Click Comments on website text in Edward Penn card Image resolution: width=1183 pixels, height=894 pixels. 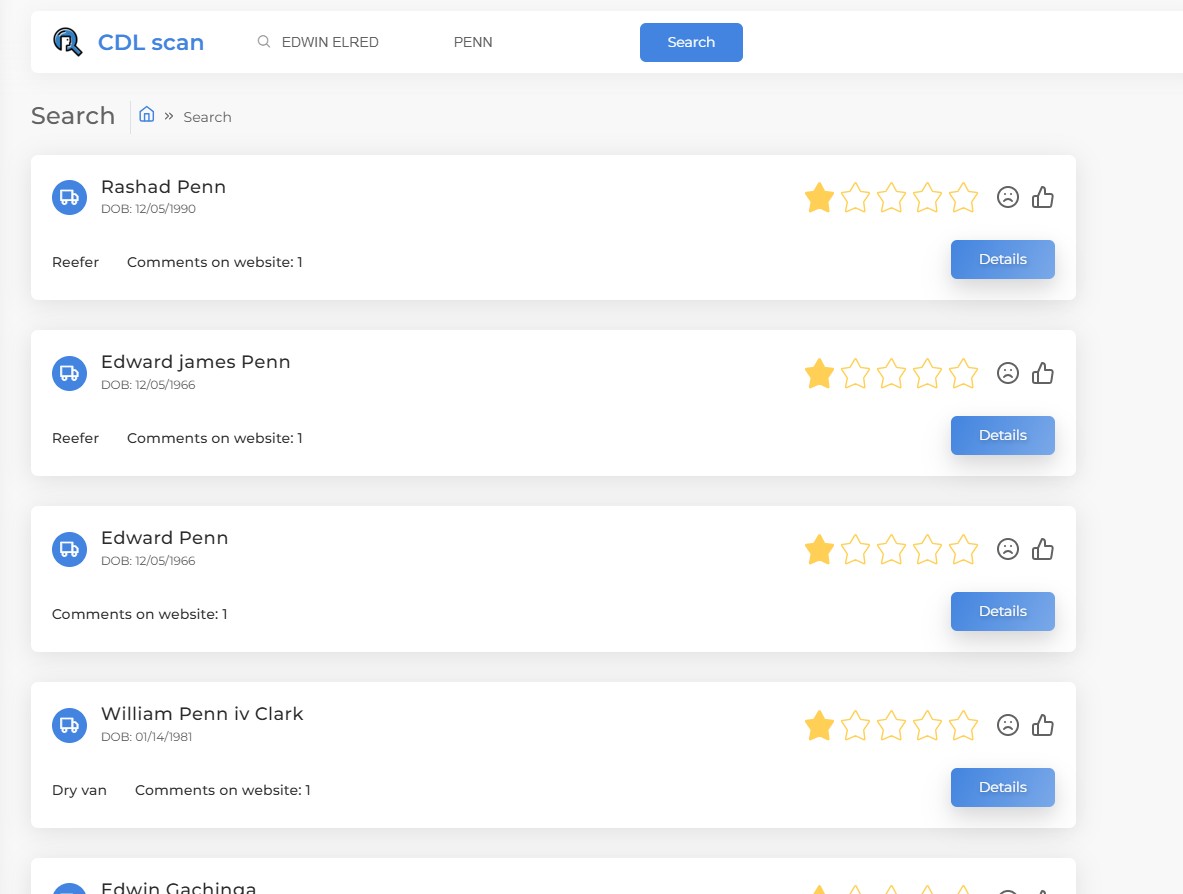coord(140,614)
